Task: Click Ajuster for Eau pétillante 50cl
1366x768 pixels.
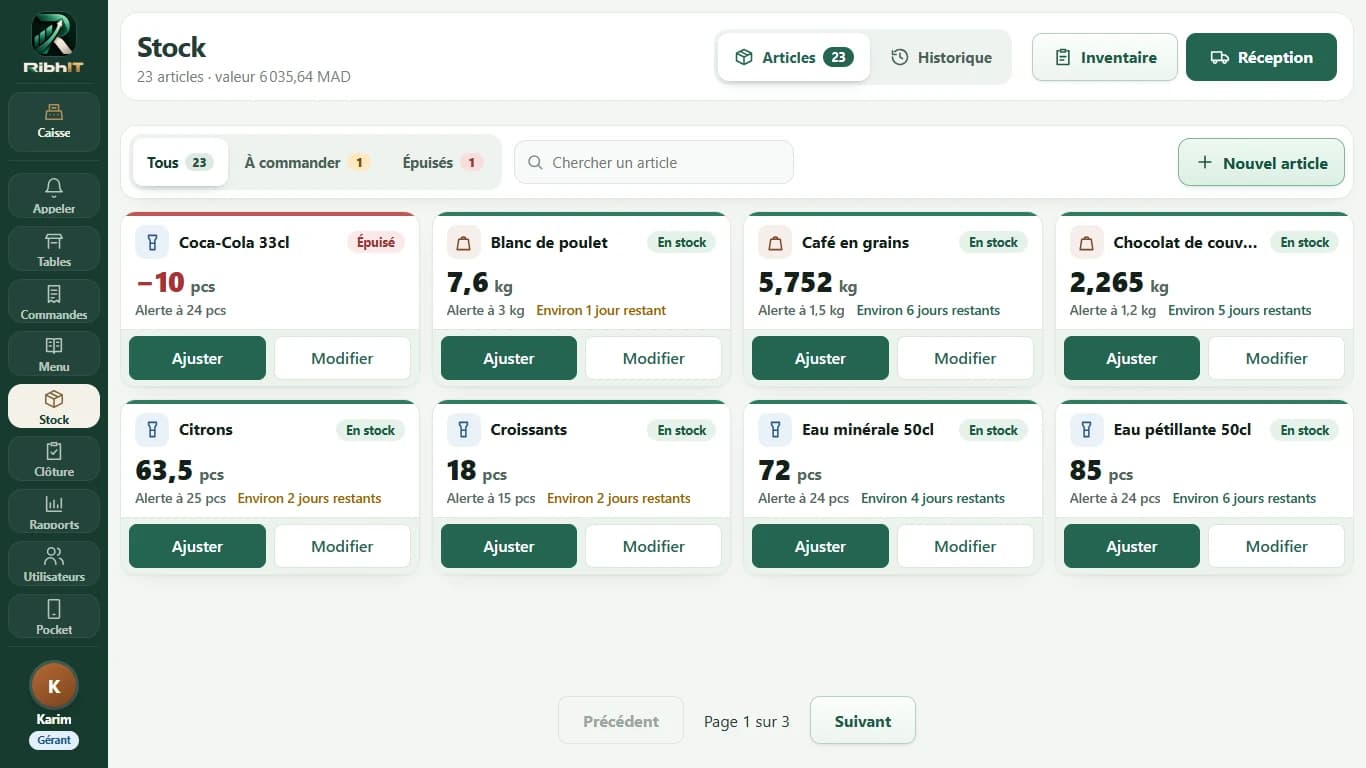Action: coord(1132,546)
